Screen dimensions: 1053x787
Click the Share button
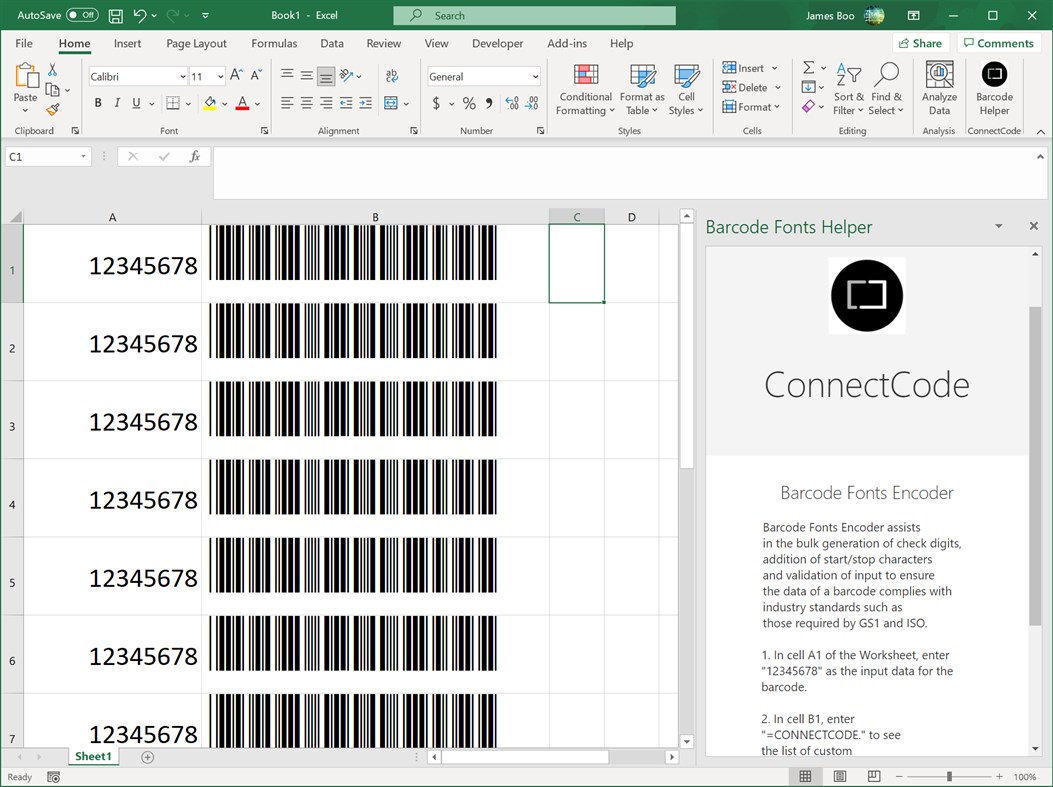click(920, 43)
